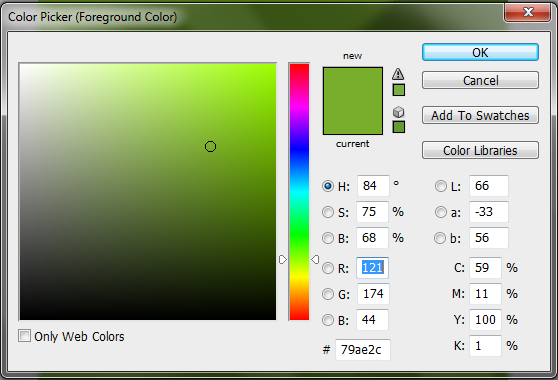Click the L field showing 66
The height and width of the screenshot is (380, 558).
[x=489, y=186]
